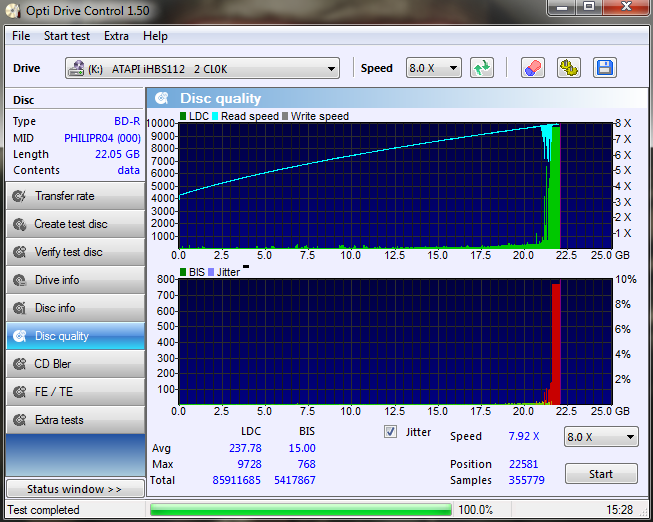653x522 pixels.
Task: Open the Extra menu
Action: [x=116, y=36]
